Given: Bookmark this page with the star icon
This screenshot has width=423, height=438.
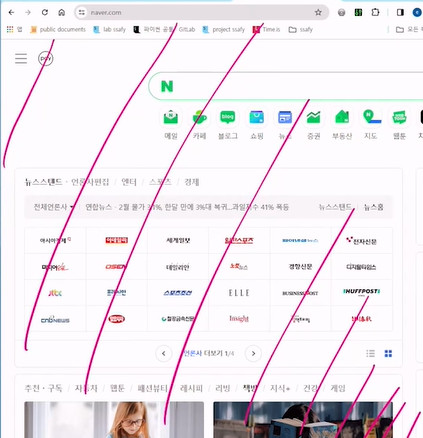Looking at the screenshot, I should [318, 13].
